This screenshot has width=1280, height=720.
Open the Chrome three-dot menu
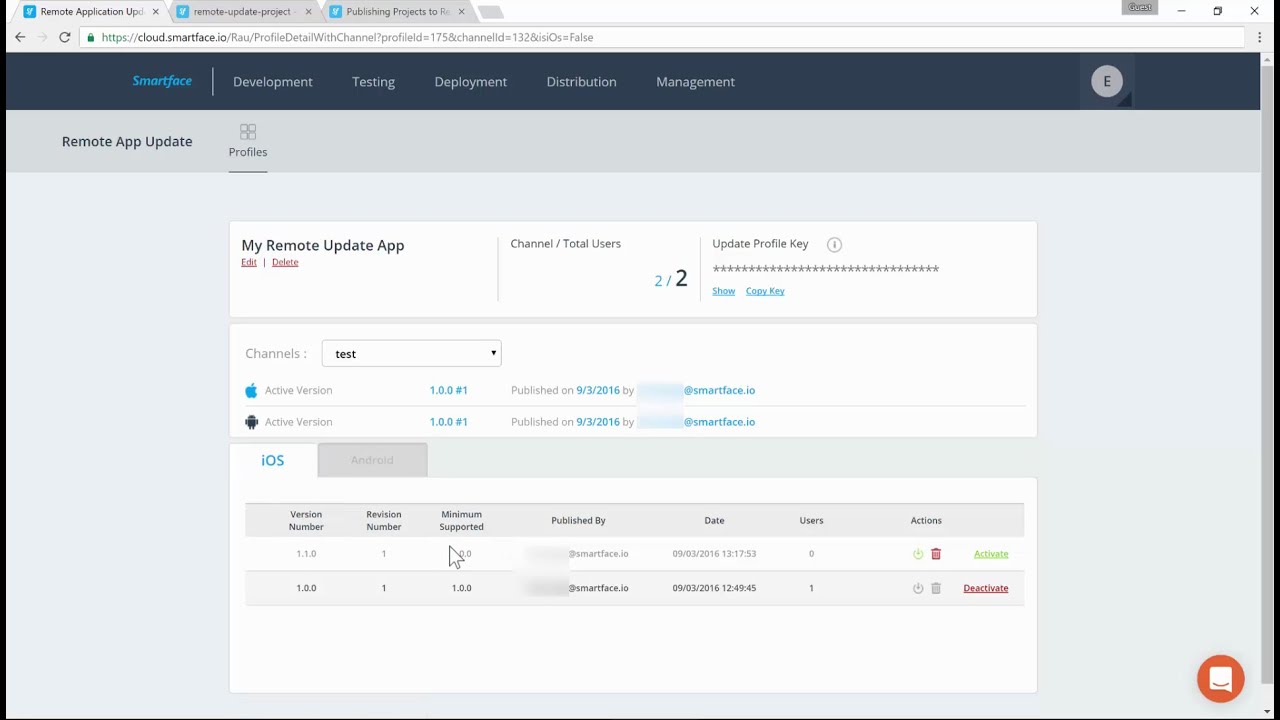(x=1259, y=37)
